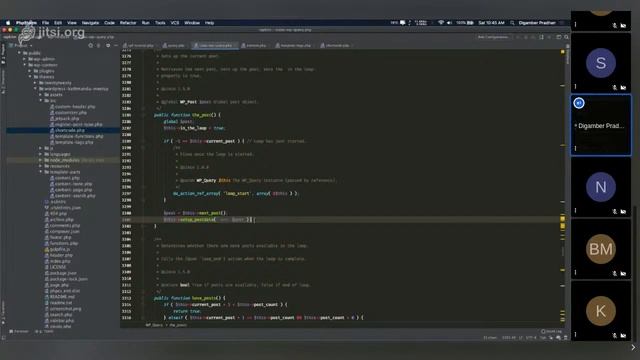The width and height of the screenshot is (640, 360).
Task: Collapse the public folder
Action: click(x=19, y=53)
